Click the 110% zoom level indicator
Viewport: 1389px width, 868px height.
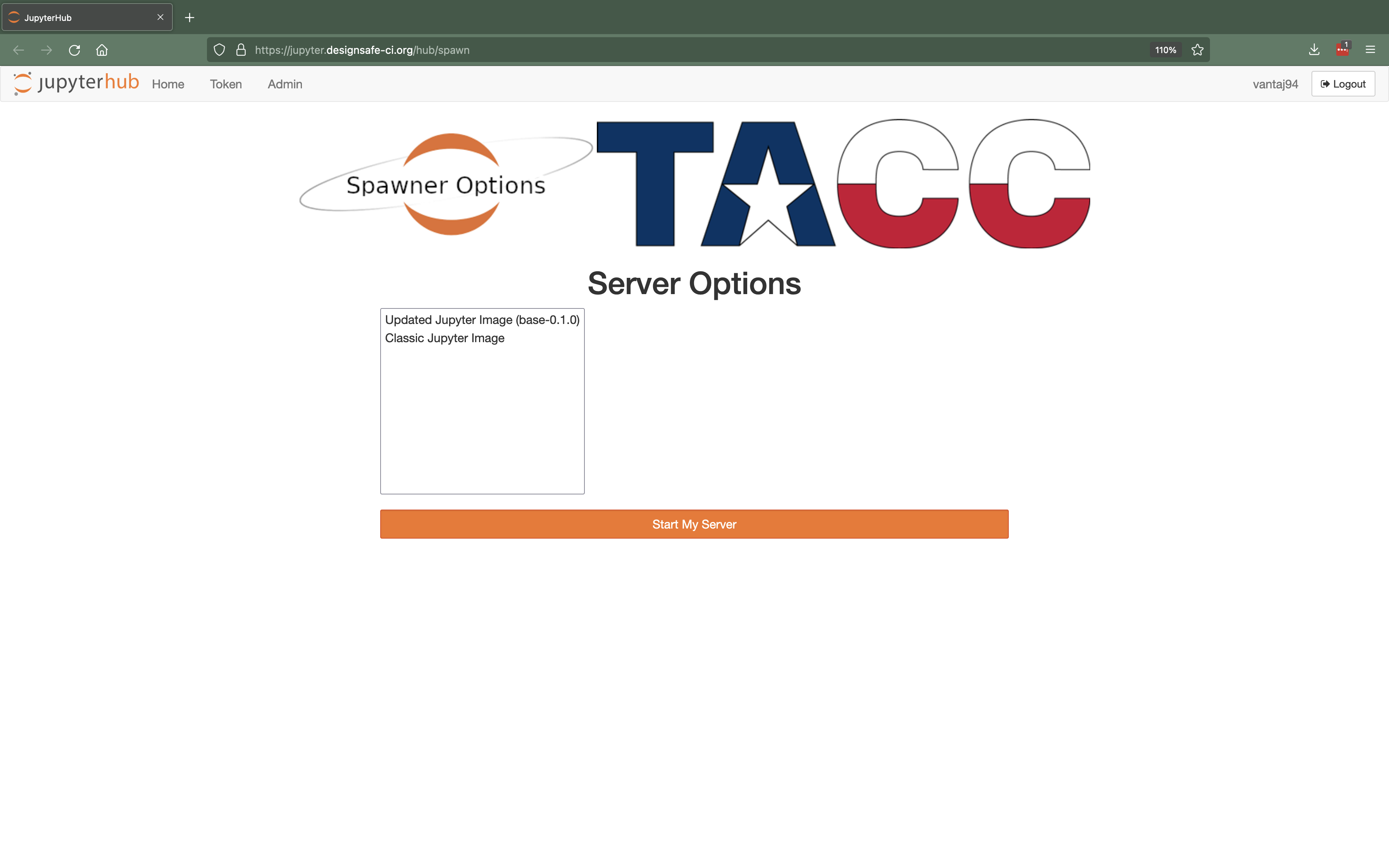[x=1165, y=50]
